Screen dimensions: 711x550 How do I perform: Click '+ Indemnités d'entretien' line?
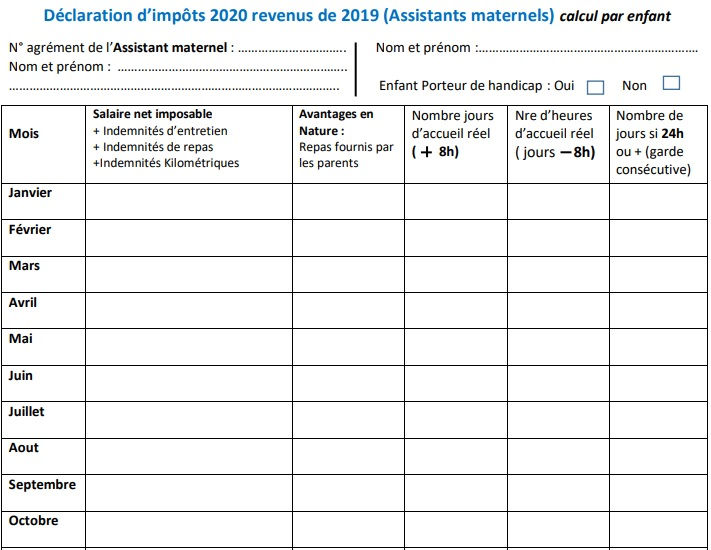tap(160, 131)
